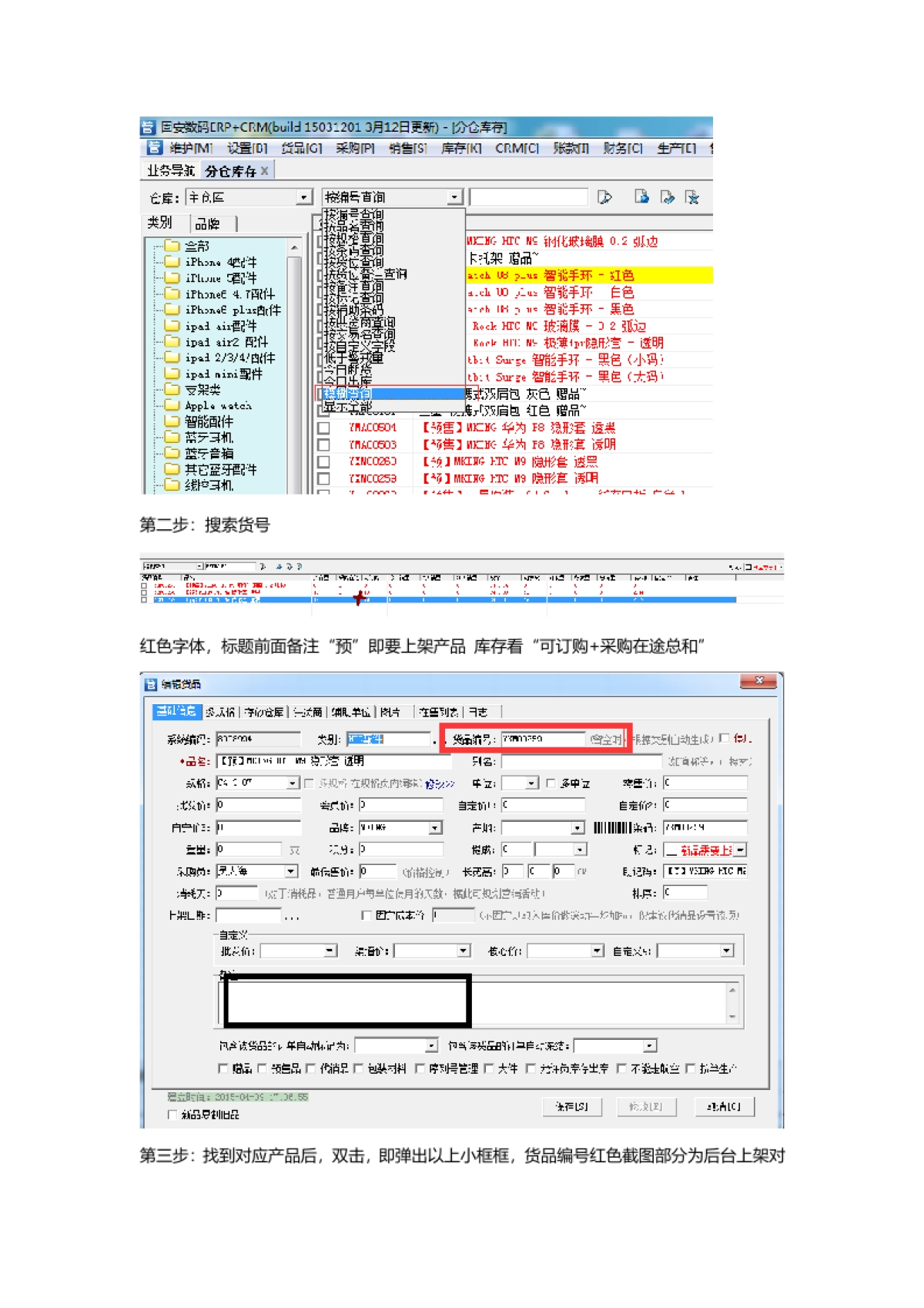The image size is (924, 1308).
Task: Open the 核心价 custom dropdown
Action: 598,951
